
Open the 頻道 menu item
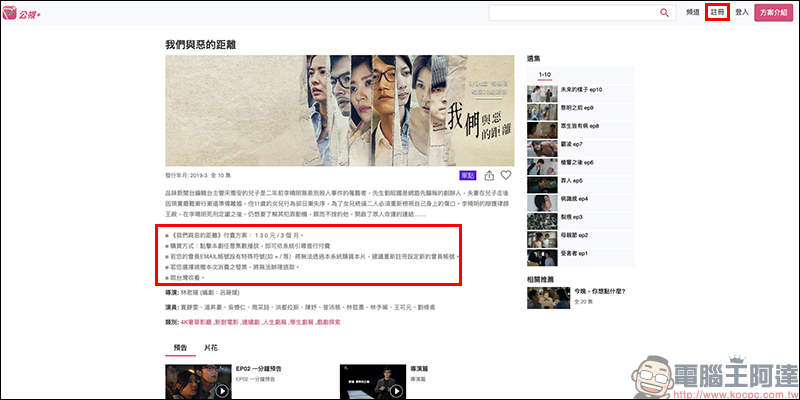tap(693, 13)
